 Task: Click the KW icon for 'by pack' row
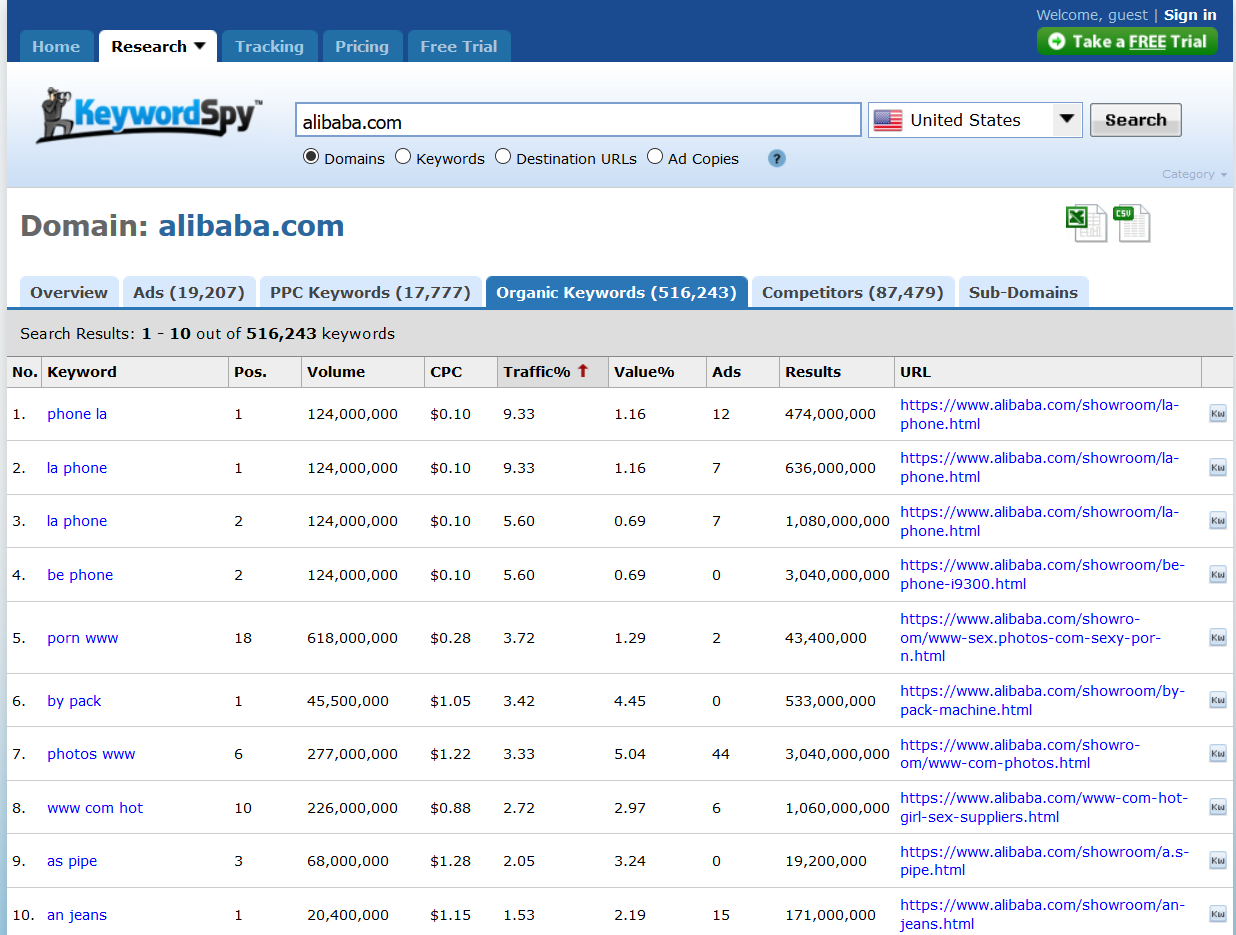1217,701
